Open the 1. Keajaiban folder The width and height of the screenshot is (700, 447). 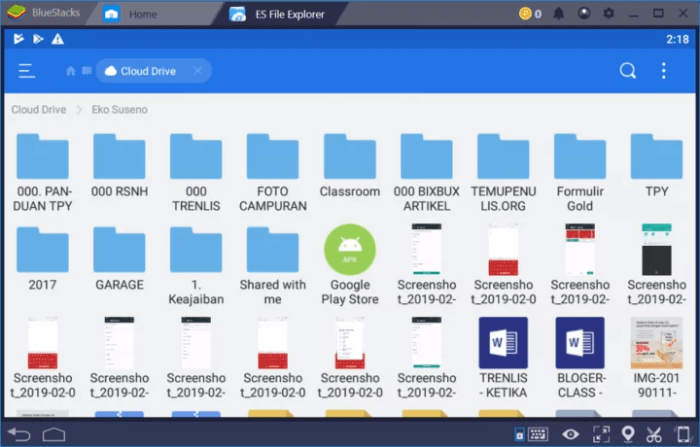(196, 266)
